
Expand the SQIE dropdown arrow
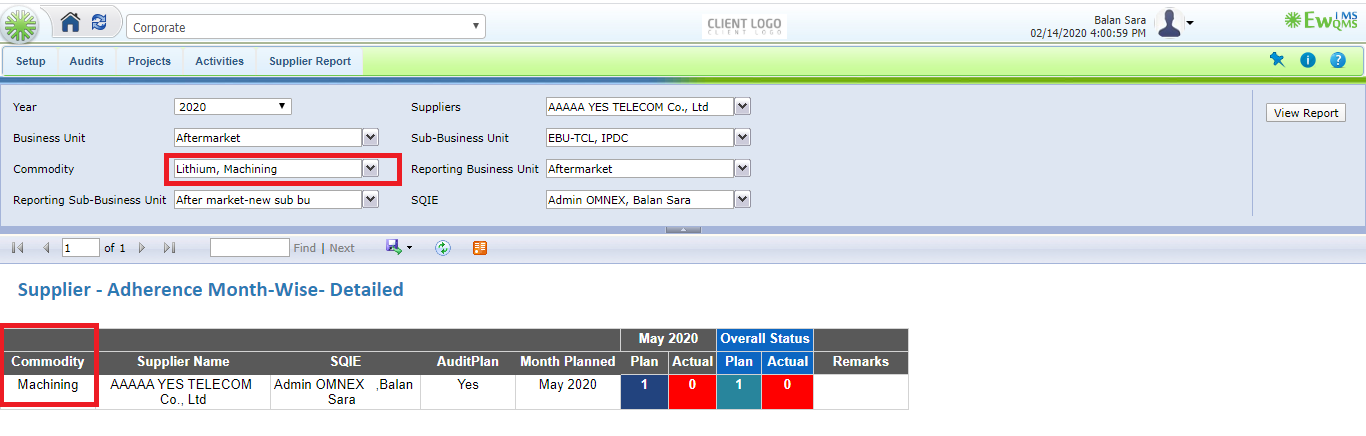[x=742, y=200]
